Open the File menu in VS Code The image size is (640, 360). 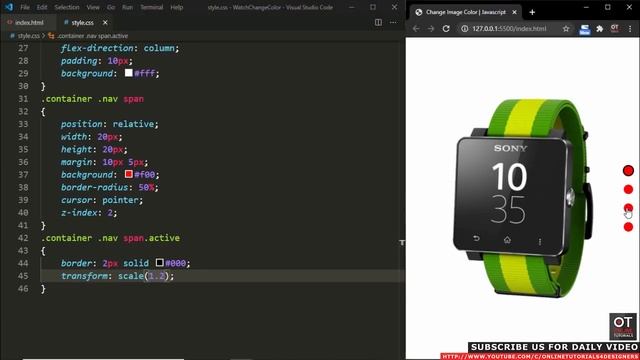click(24, 7)
